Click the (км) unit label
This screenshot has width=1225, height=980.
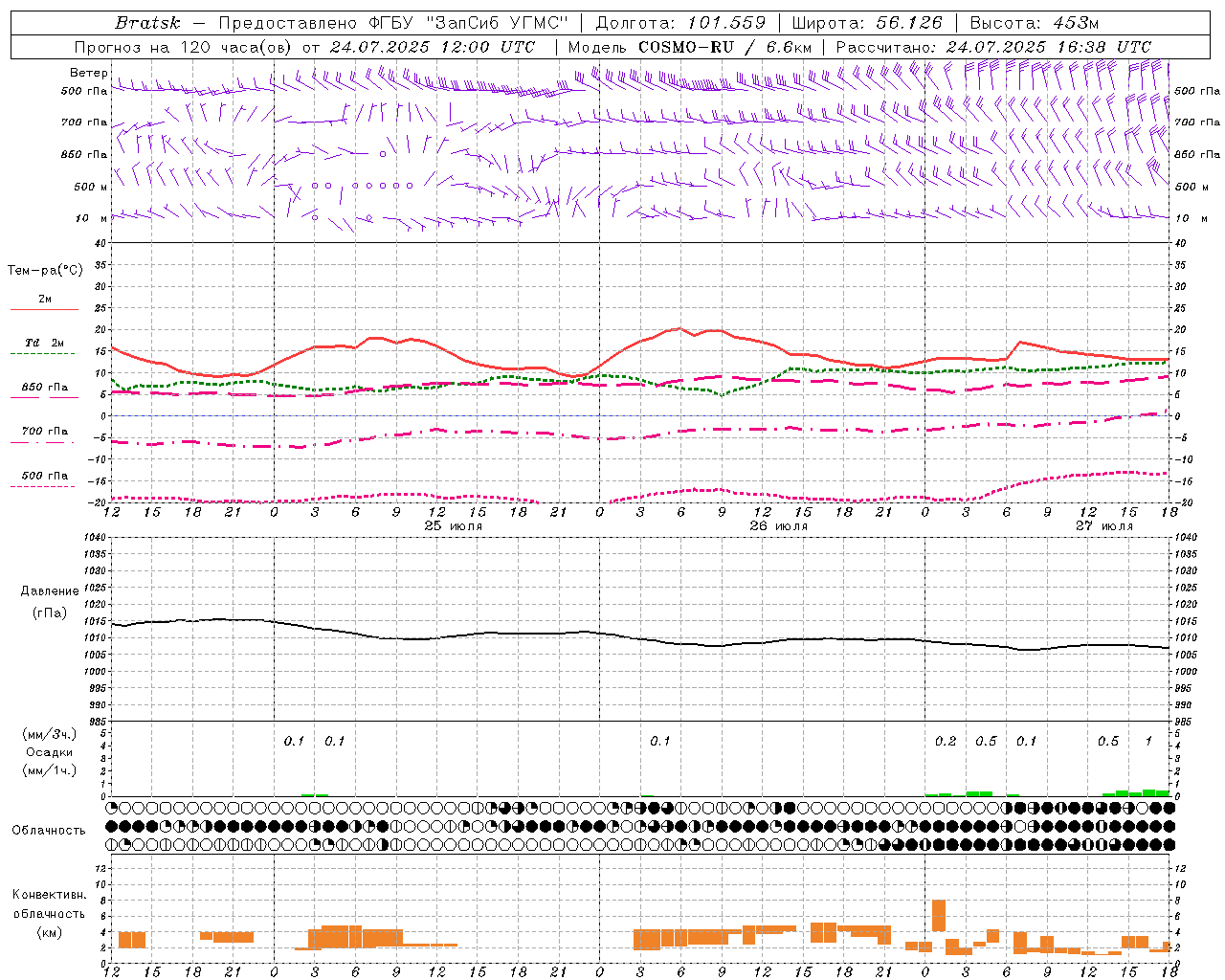click(49, 932)
